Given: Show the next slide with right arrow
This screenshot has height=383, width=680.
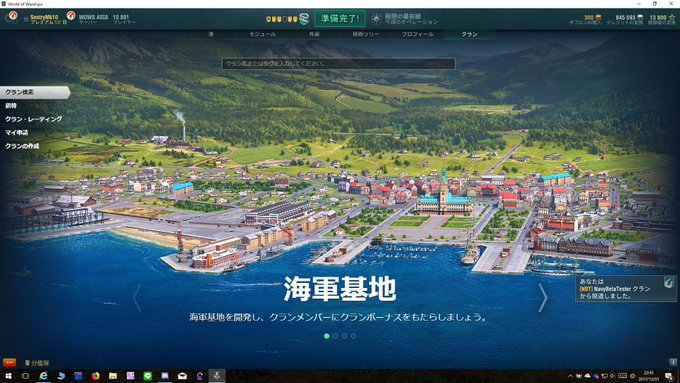Looking at the screenshot, I should [543, 298].
